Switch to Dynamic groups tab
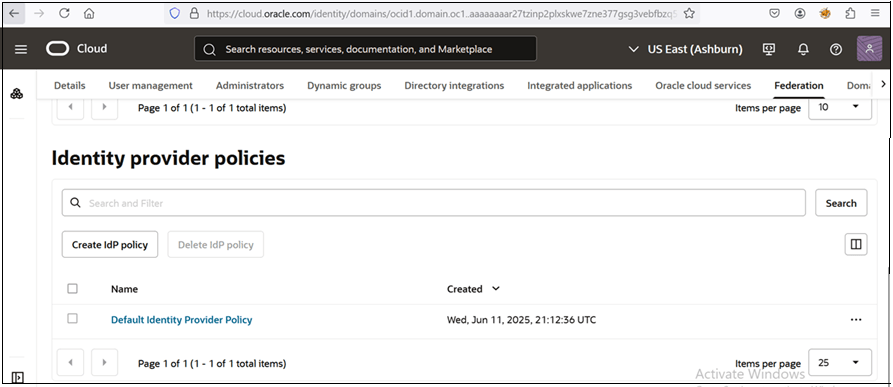893x387 pixels. 344,85
